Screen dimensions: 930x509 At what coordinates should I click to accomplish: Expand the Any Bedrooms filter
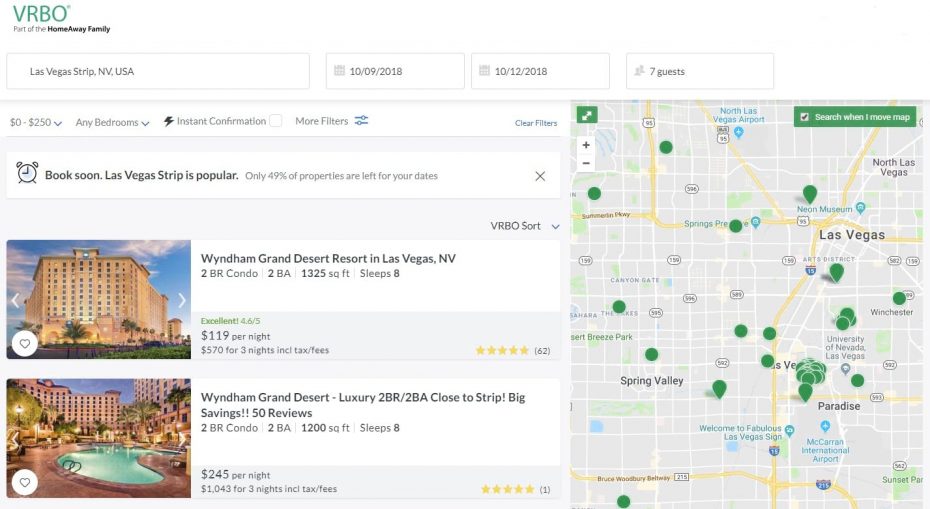click(112, 122)
